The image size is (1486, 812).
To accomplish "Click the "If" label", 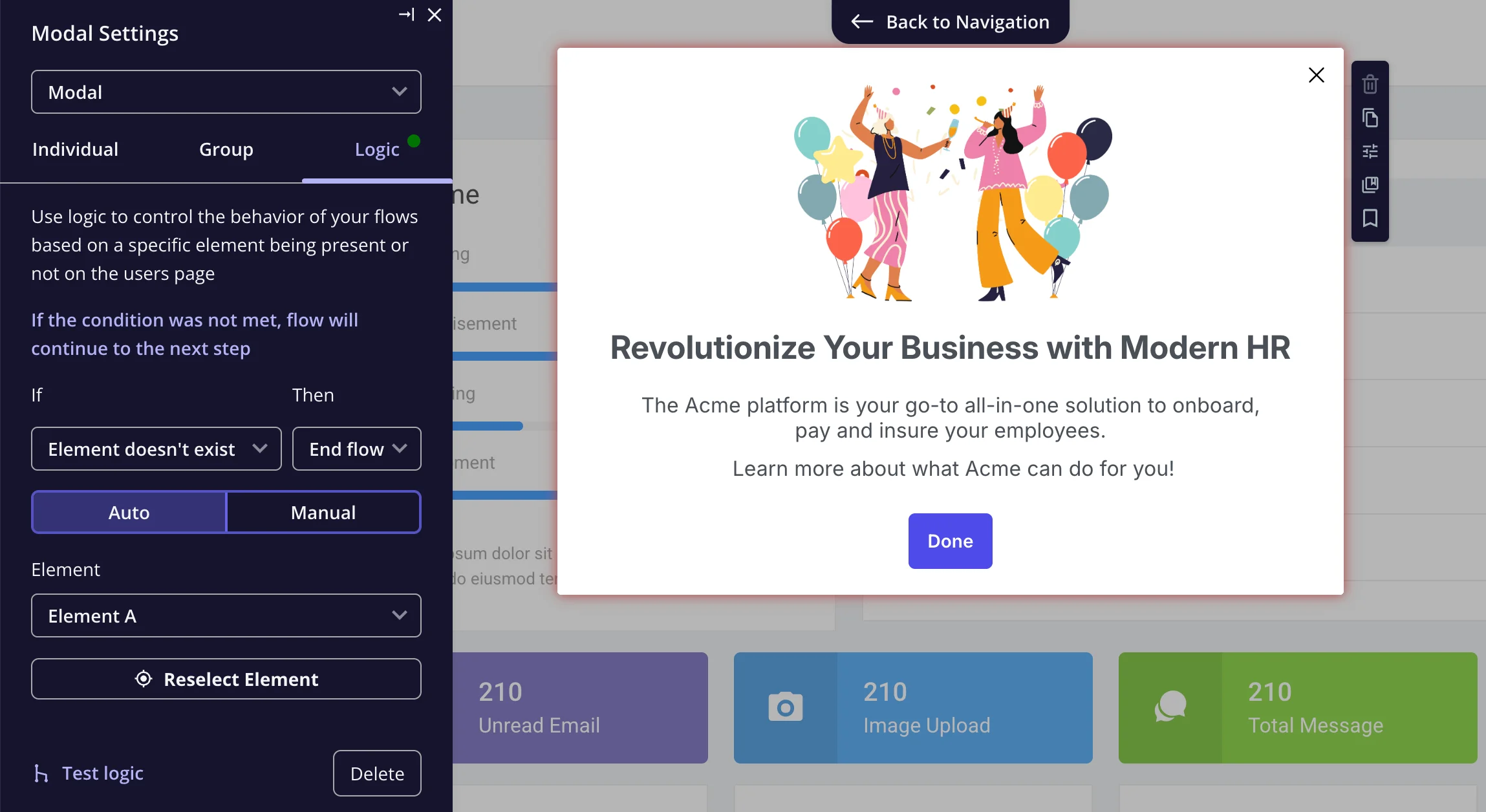I will 37,395.
